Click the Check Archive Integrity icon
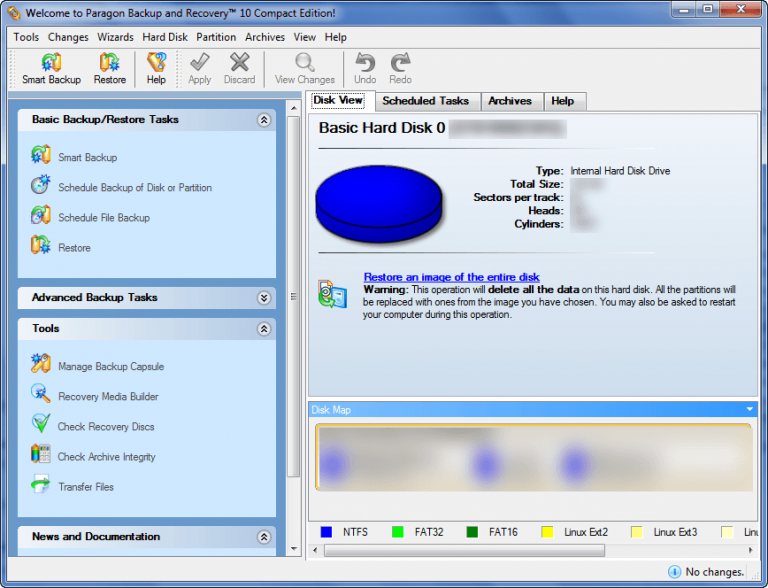The width and height of the screenshot is (768, 588). click(x=41, y=454)
